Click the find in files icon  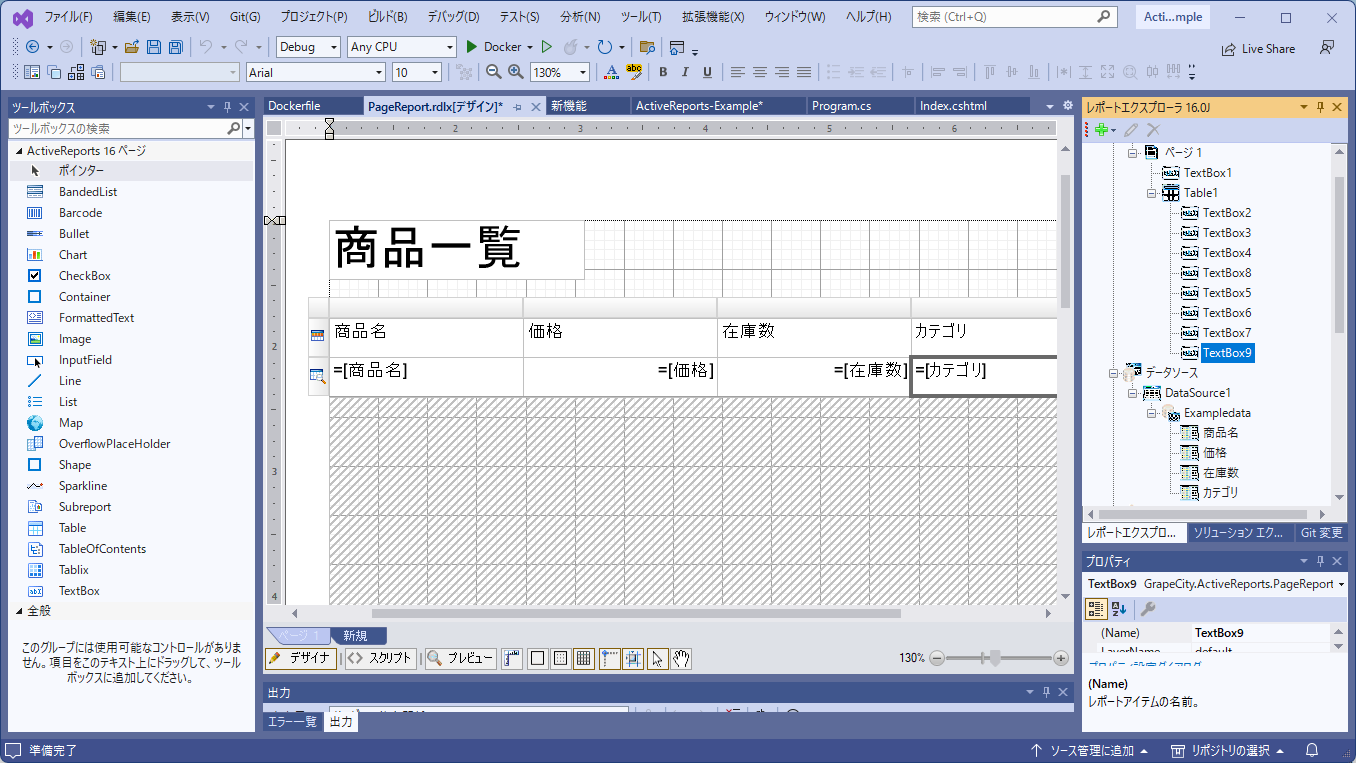click(647, 47)
